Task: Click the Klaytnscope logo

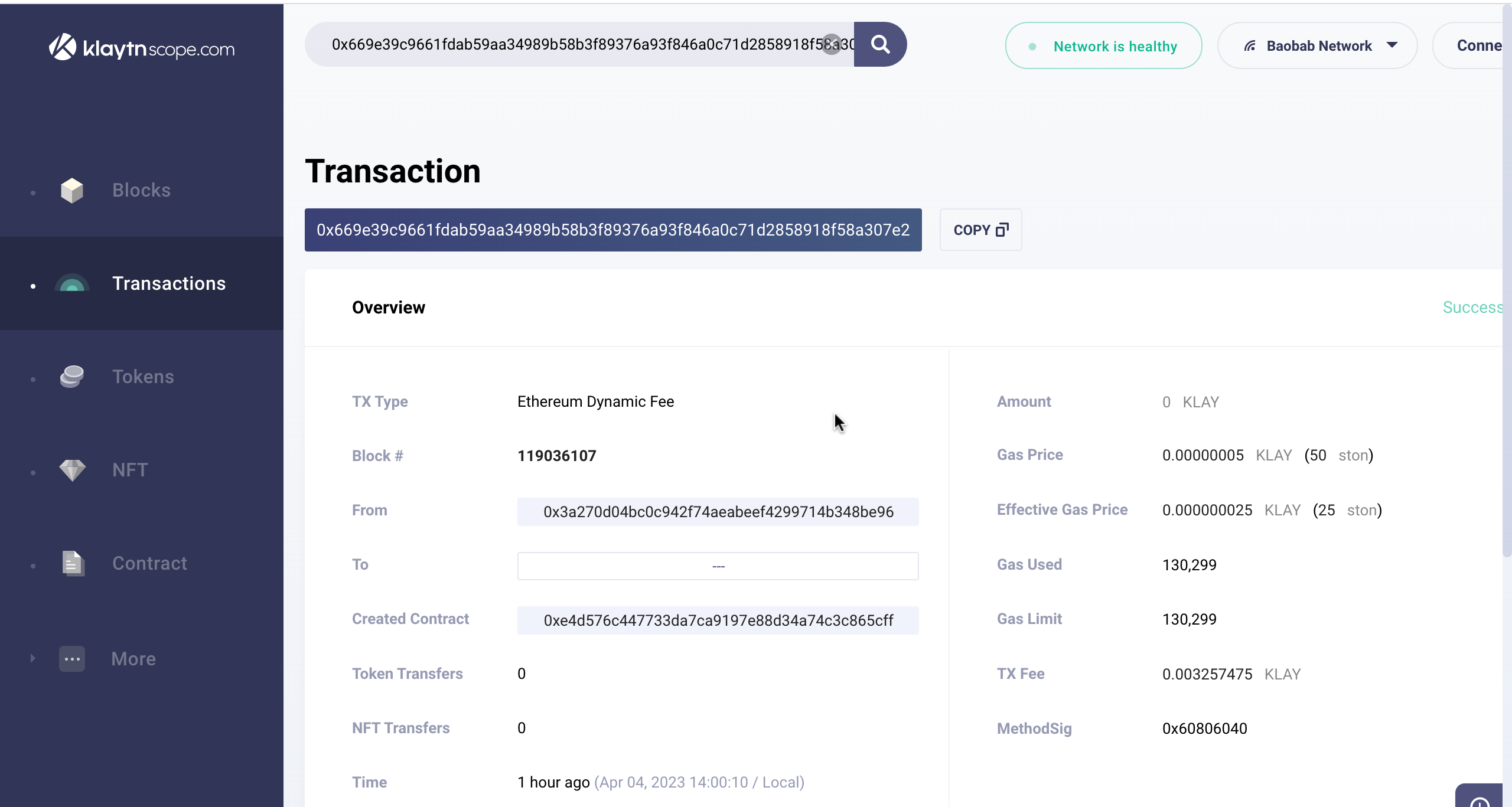Action: point(142,47)
